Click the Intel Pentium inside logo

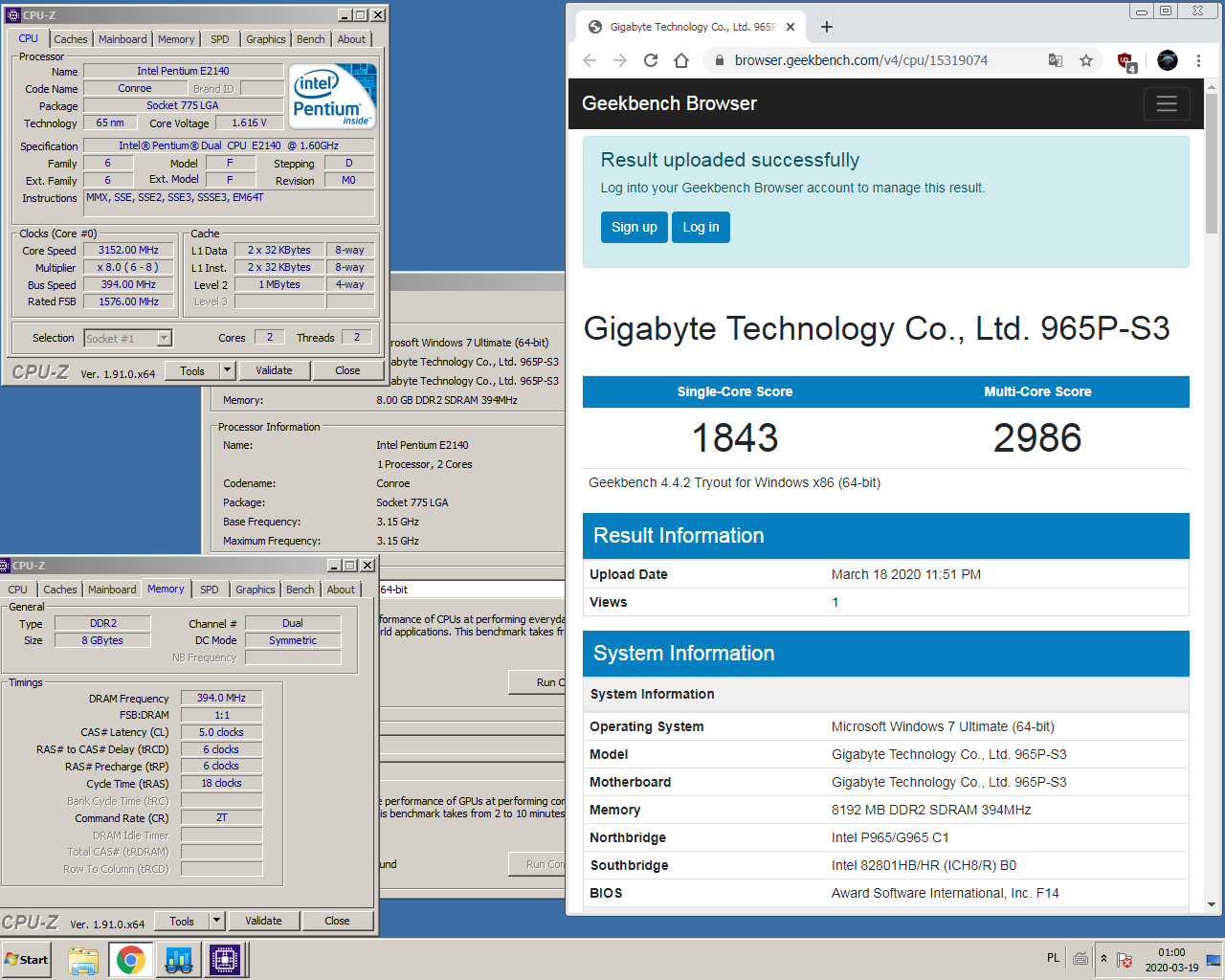point(332,96)
